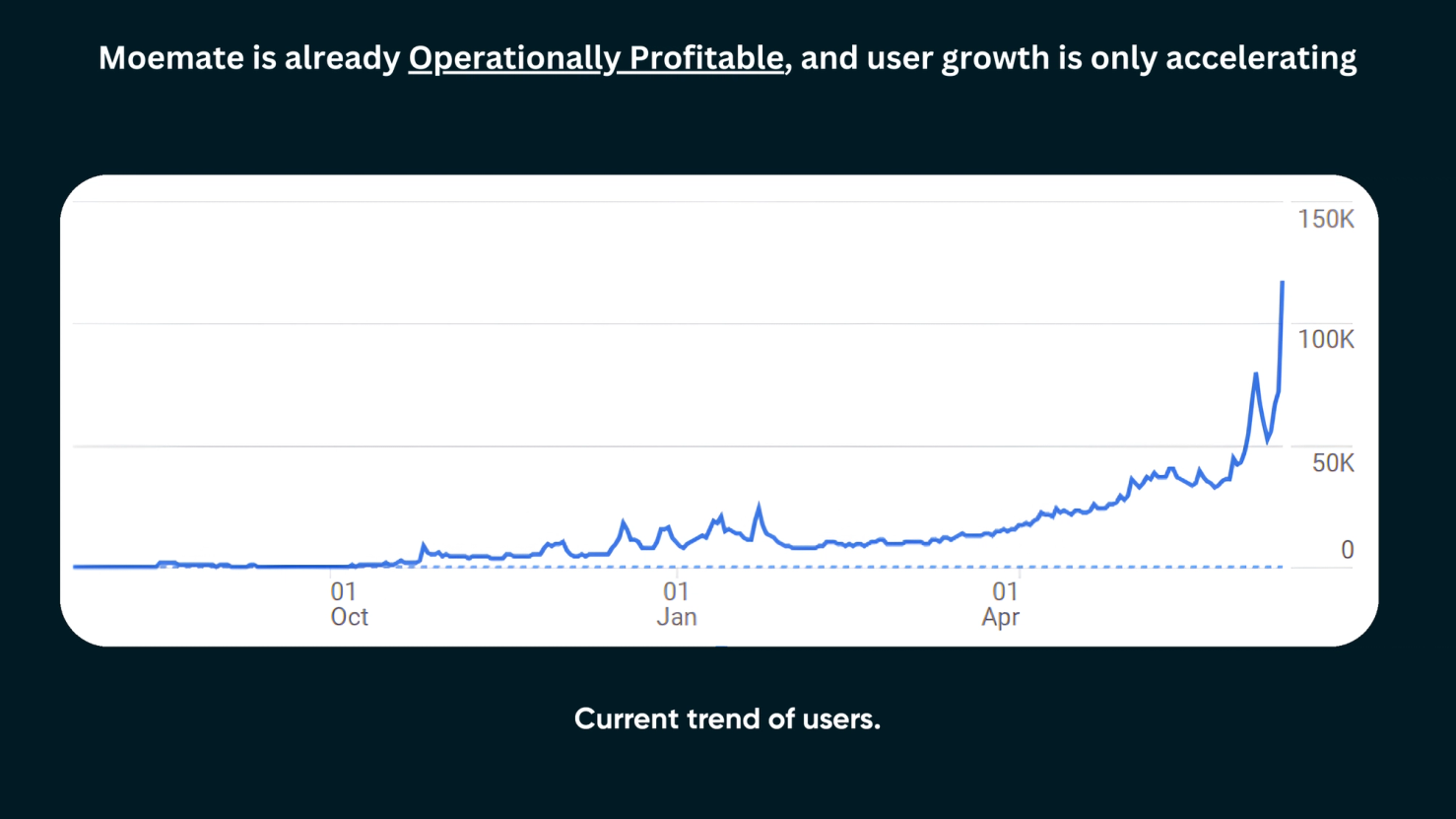Click the "01 Jan" date label
1456x819 pixels.
click(677, 604)
